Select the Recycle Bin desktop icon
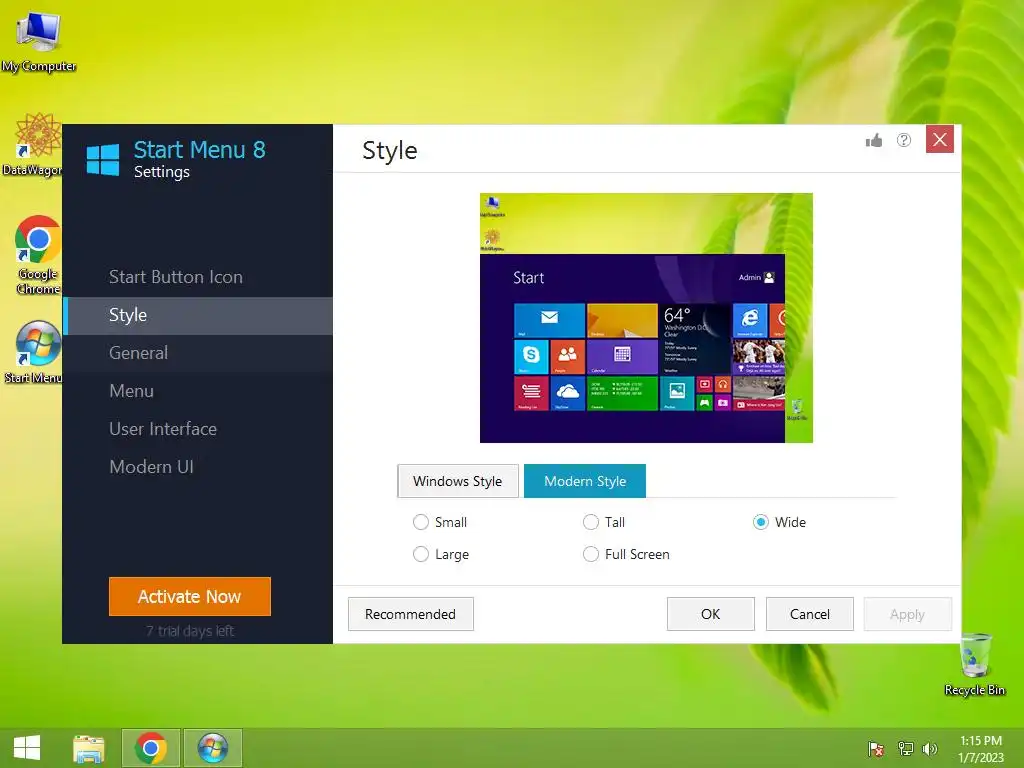The image size is (1024, 768). (974, 665)
